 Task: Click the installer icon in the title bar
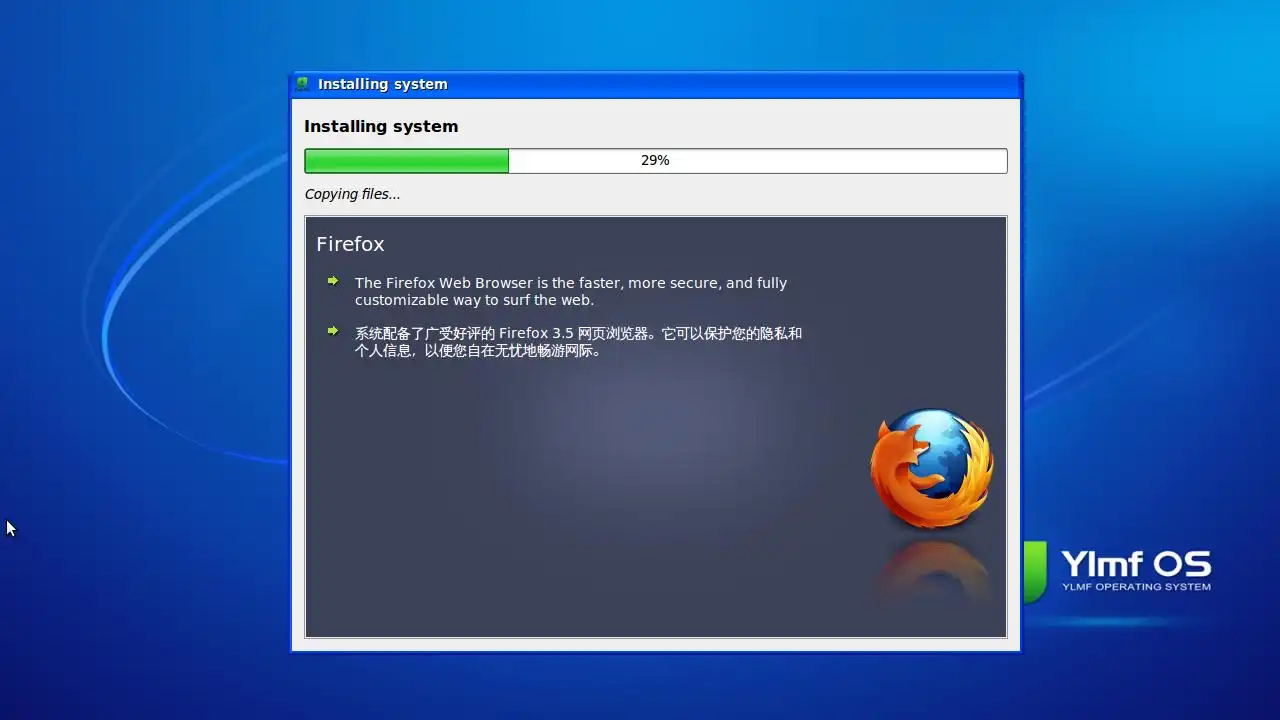(x=303, y=84)
